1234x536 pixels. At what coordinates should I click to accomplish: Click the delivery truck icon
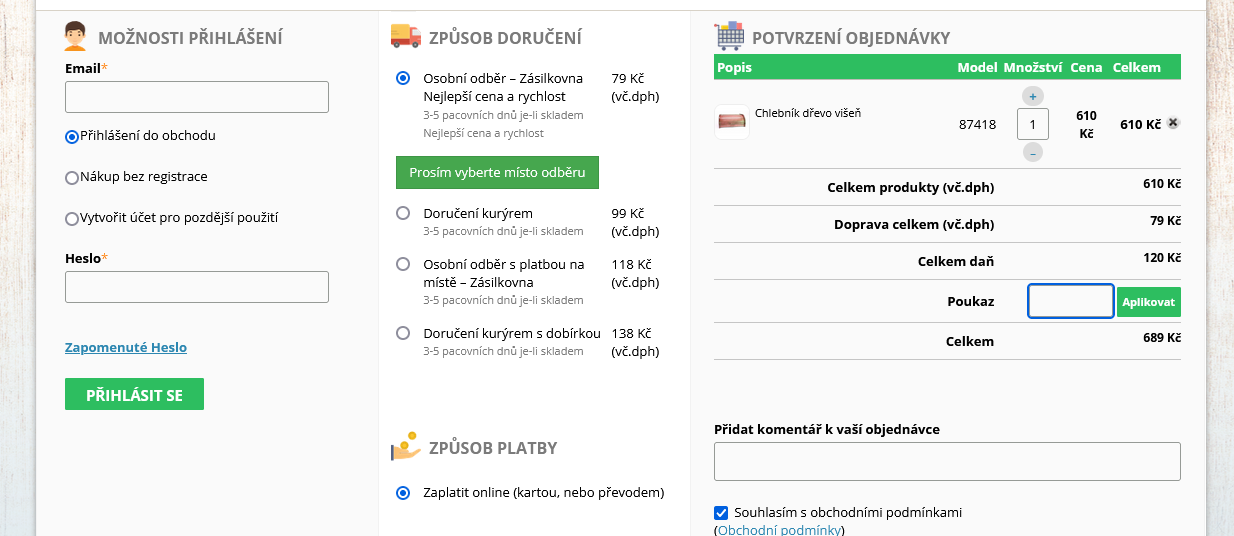405,36
